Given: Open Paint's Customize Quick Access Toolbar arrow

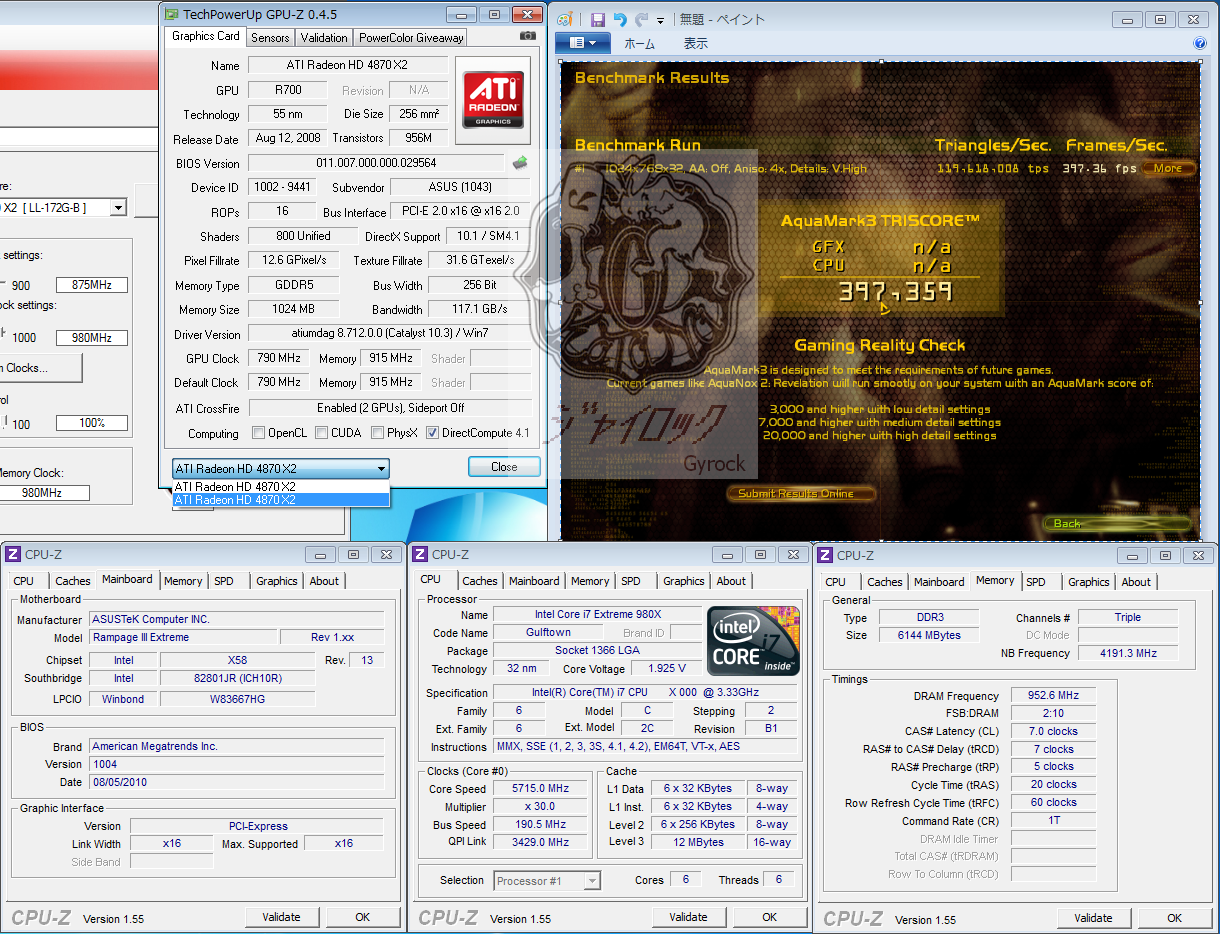Looking at the screenshot, I should (x=661, y=20).
